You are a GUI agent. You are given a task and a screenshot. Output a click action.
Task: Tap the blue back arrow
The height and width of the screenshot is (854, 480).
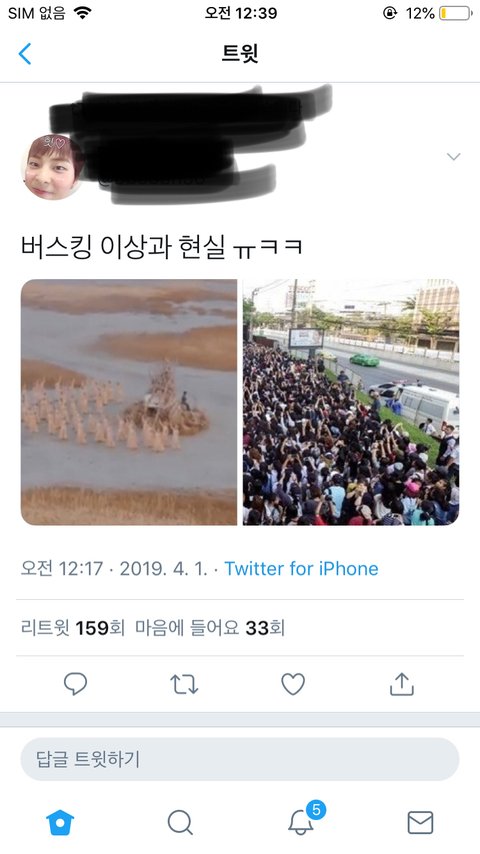pos(25,54)
